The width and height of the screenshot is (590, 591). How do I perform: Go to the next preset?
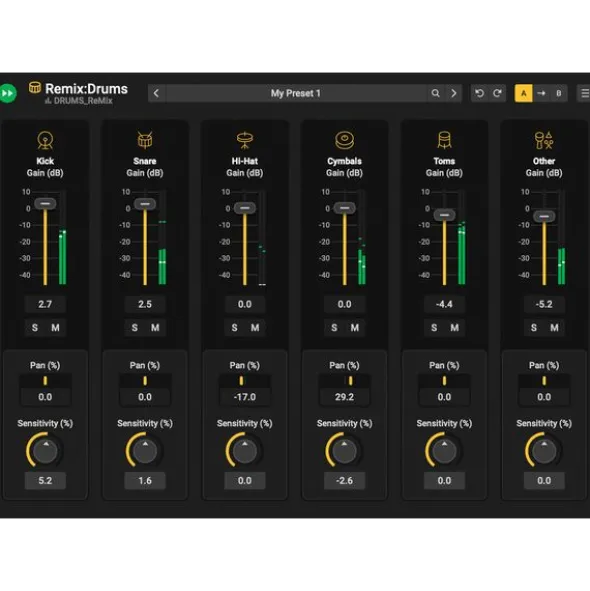[454, 93]
